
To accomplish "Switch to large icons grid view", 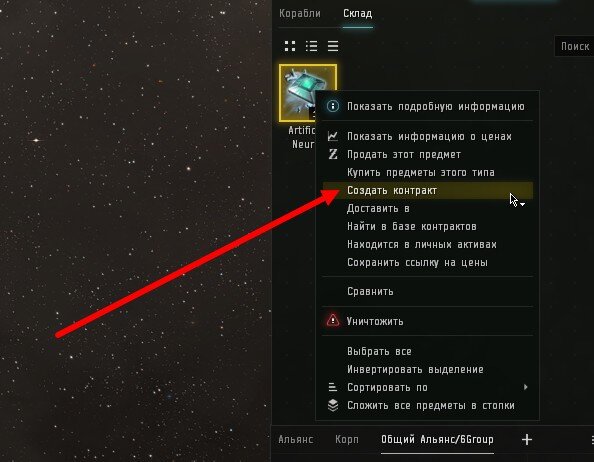I will coord(290,46).
